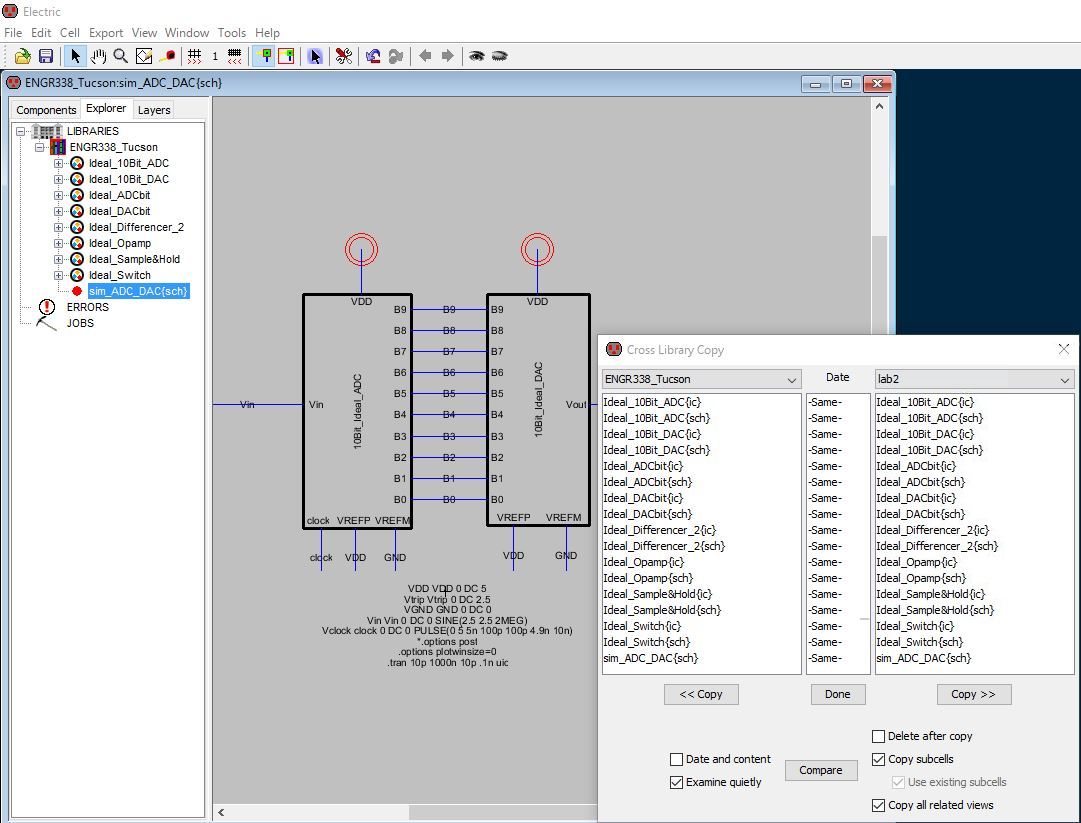
Task: Click the Undo arrow icon
Action: (373, 56)
